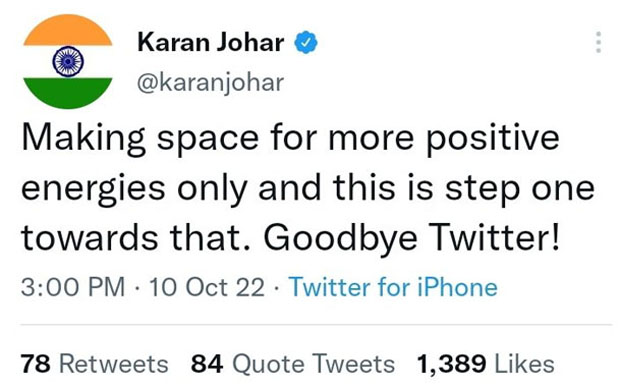The image size is (620, 386).
Task: Open the @karanjohar handle
Action: tap(210, 83)
